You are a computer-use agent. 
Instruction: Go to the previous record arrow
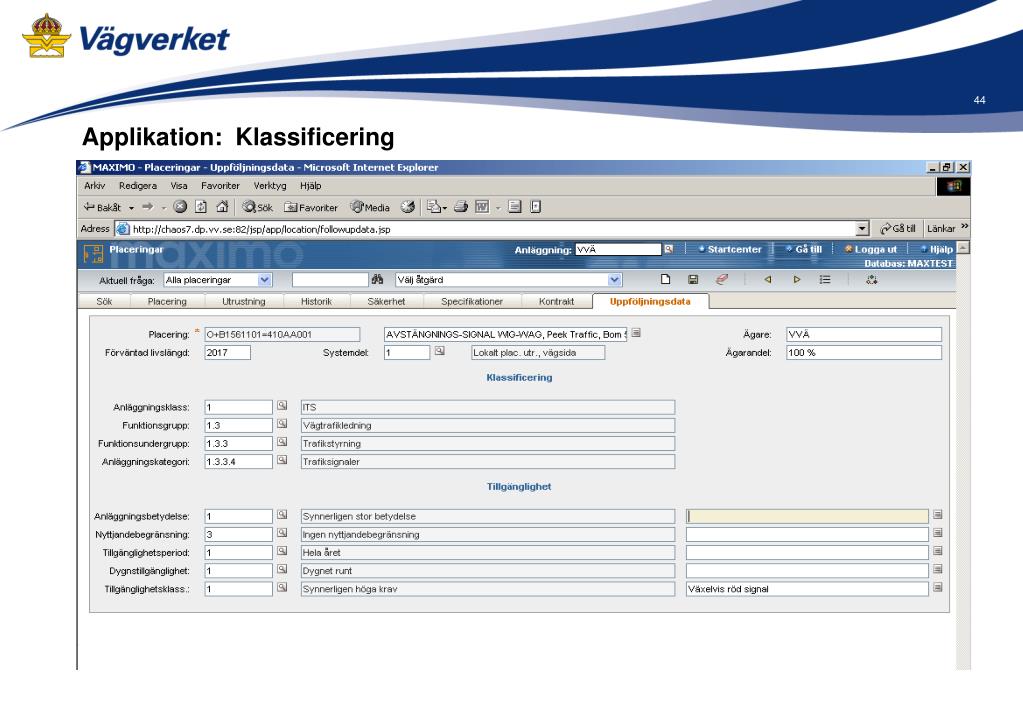click(768, 281)
